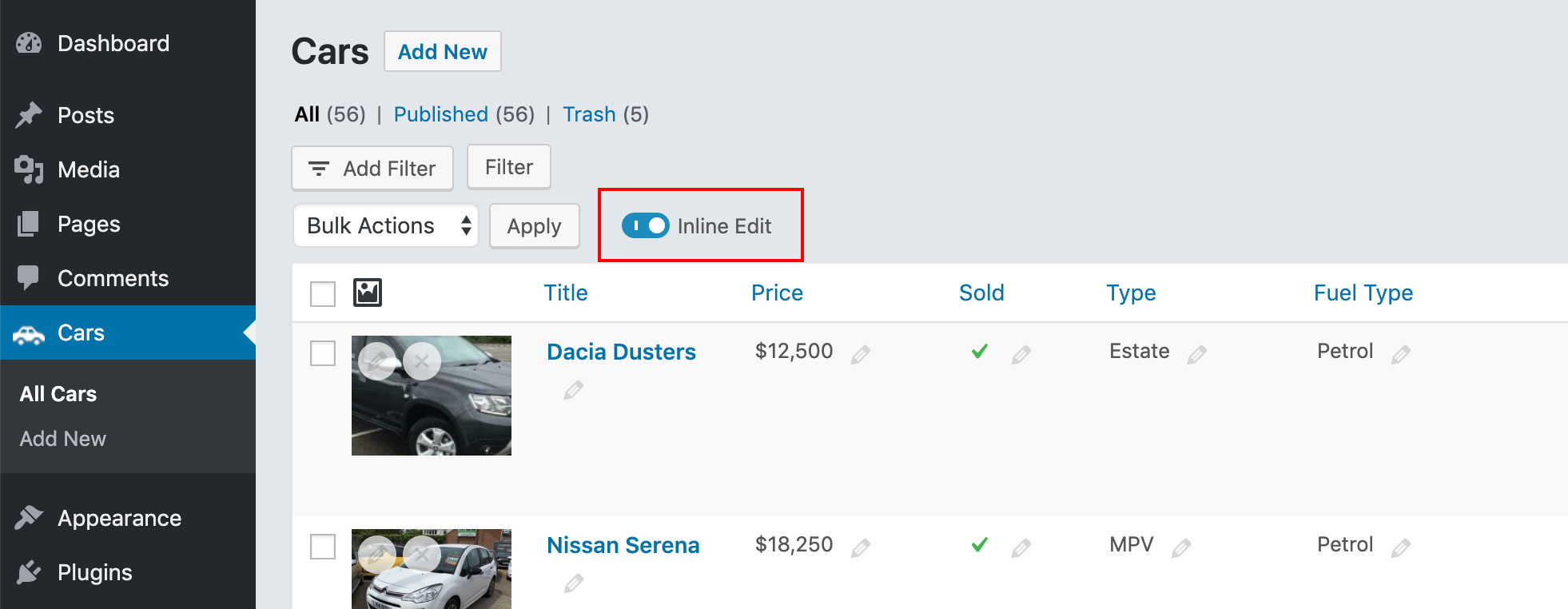The height and width of the screenshot is (609, 1568).
Task: Open the Bulk Actions dropdown
Action: pyautogui.click(x=385, y=226)
